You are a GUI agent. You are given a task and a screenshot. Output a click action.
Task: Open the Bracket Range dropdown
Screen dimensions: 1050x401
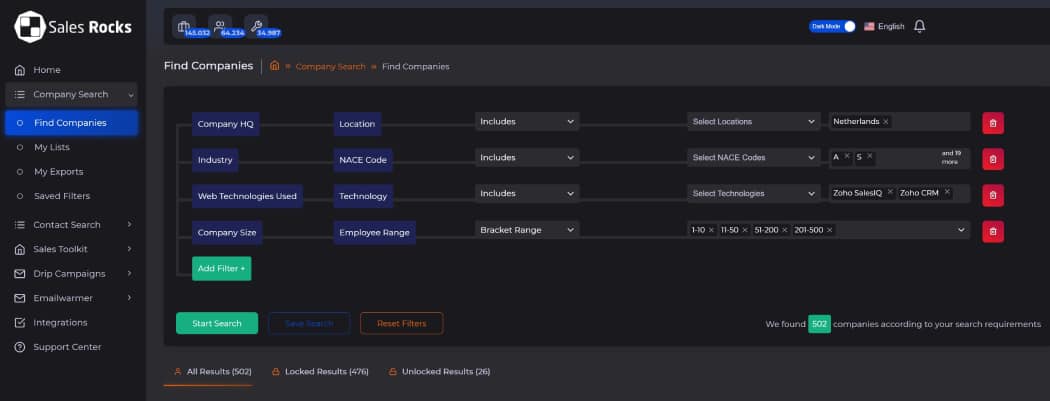pyautogui.click(x=527, y=230)
